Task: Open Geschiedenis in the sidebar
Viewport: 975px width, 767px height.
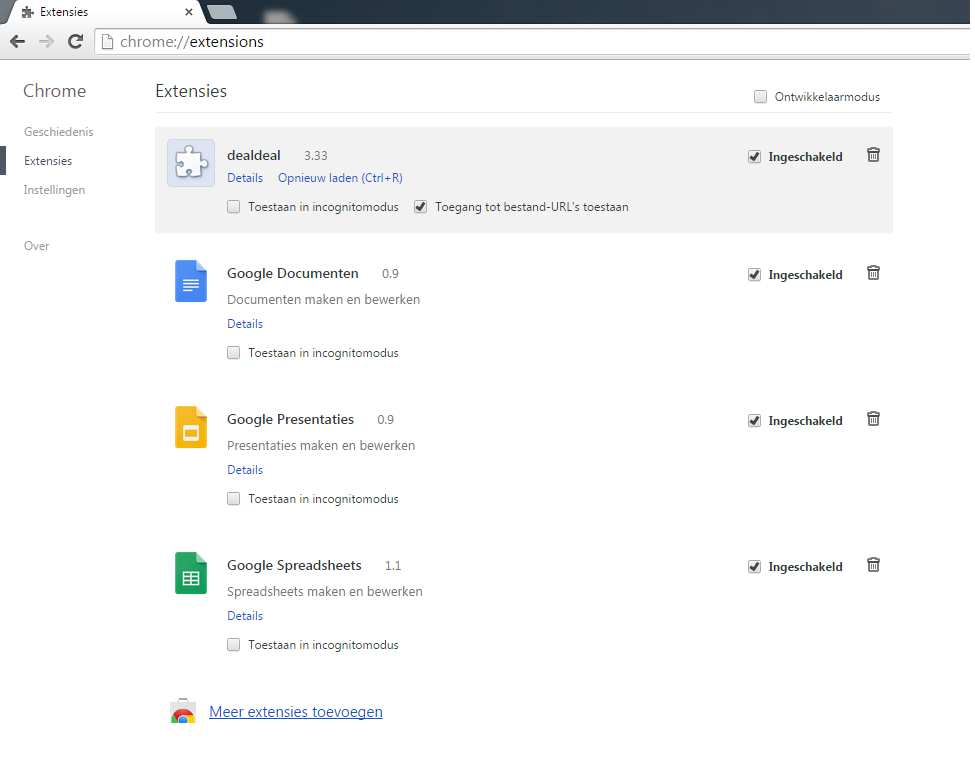Action: pos(58,132)
